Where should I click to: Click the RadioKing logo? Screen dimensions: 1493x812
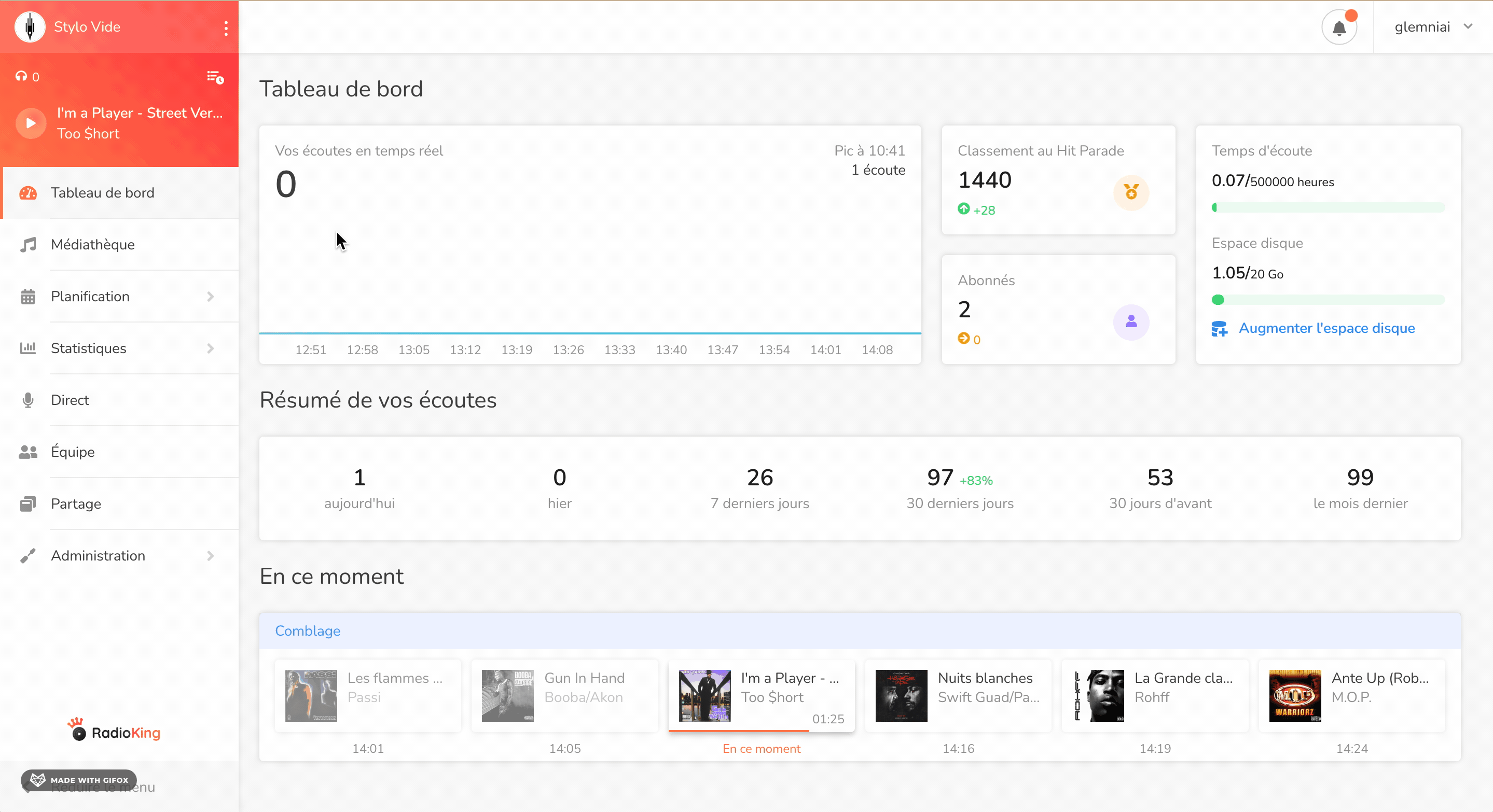tap(114, 731)
